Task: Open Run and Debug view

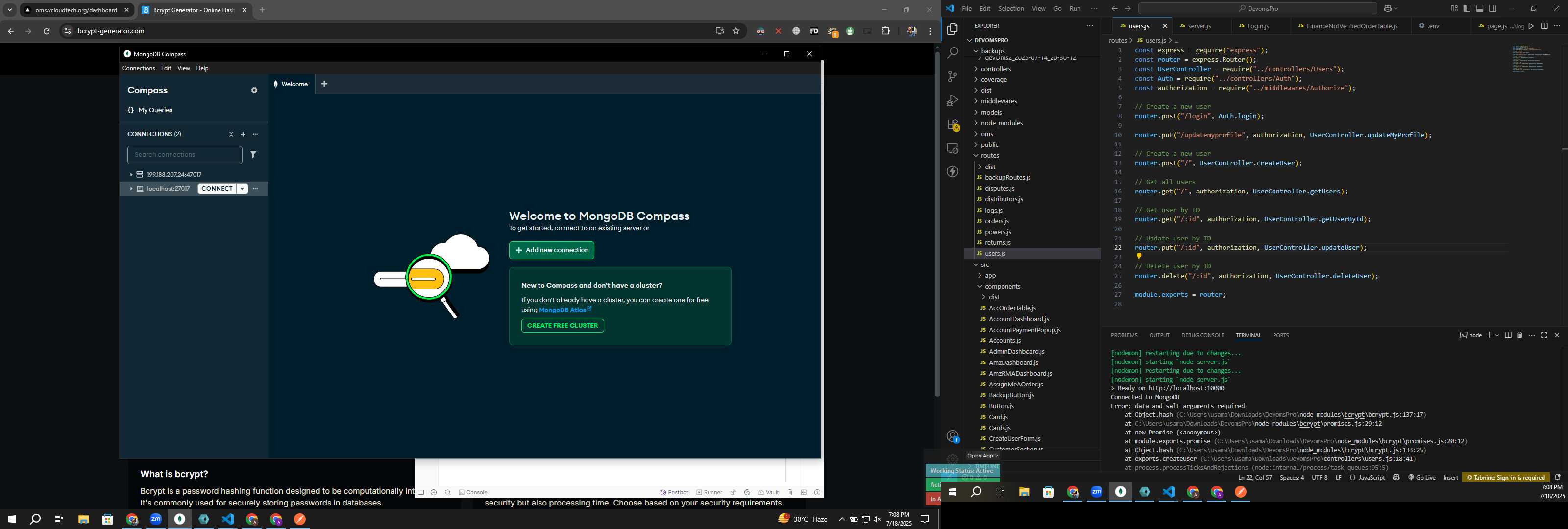Action: pos(953,100)
